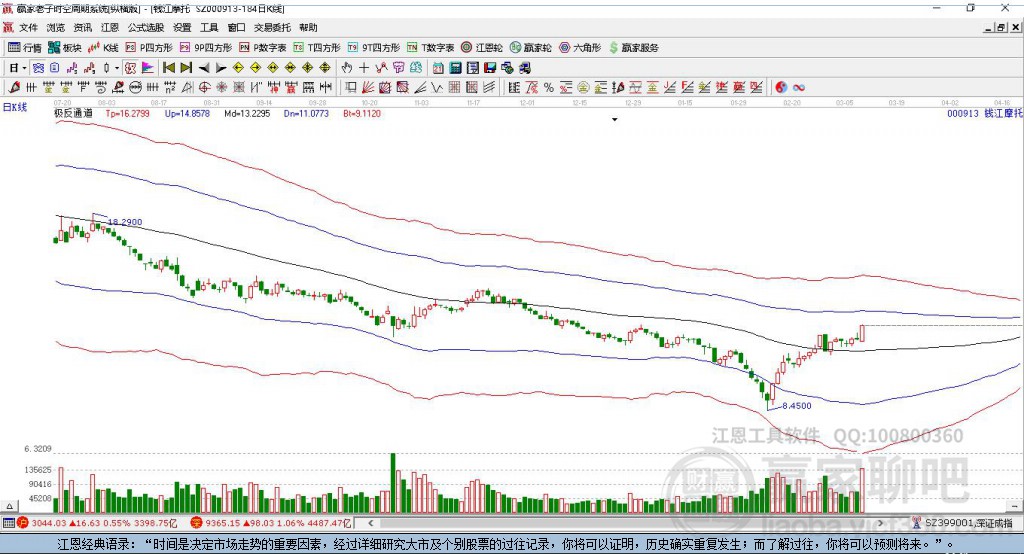Select the circle target drawing tool
This screenshot has width=1024, height=554.
pos(204,88)
